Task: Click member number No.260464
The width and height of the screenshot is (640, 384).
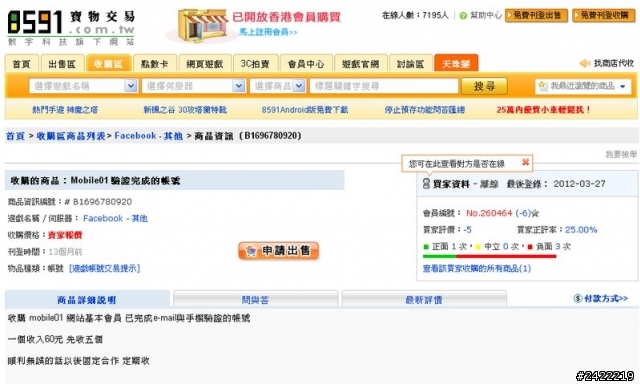Action: tap(489, 213)
